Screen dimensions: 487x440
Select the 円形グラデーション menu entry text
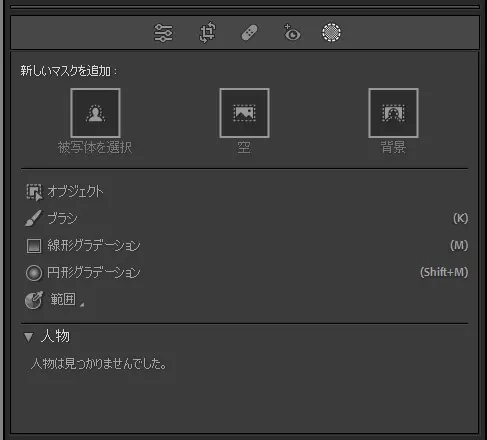click(x=94, y=273)
